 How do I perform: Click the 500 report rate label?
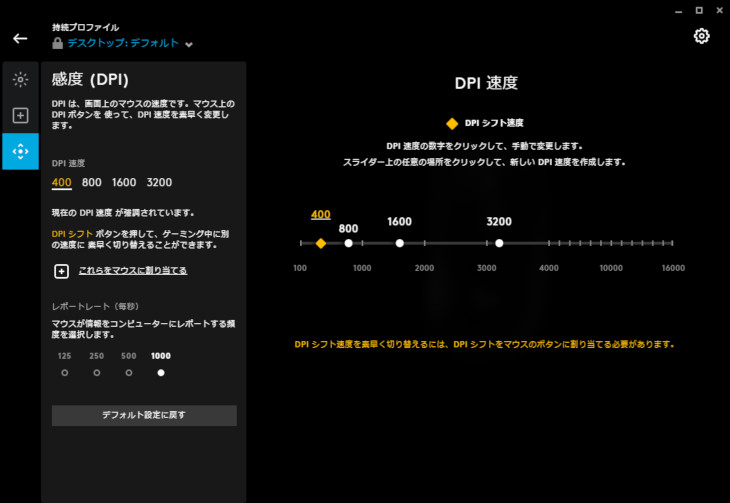point(128,356)
